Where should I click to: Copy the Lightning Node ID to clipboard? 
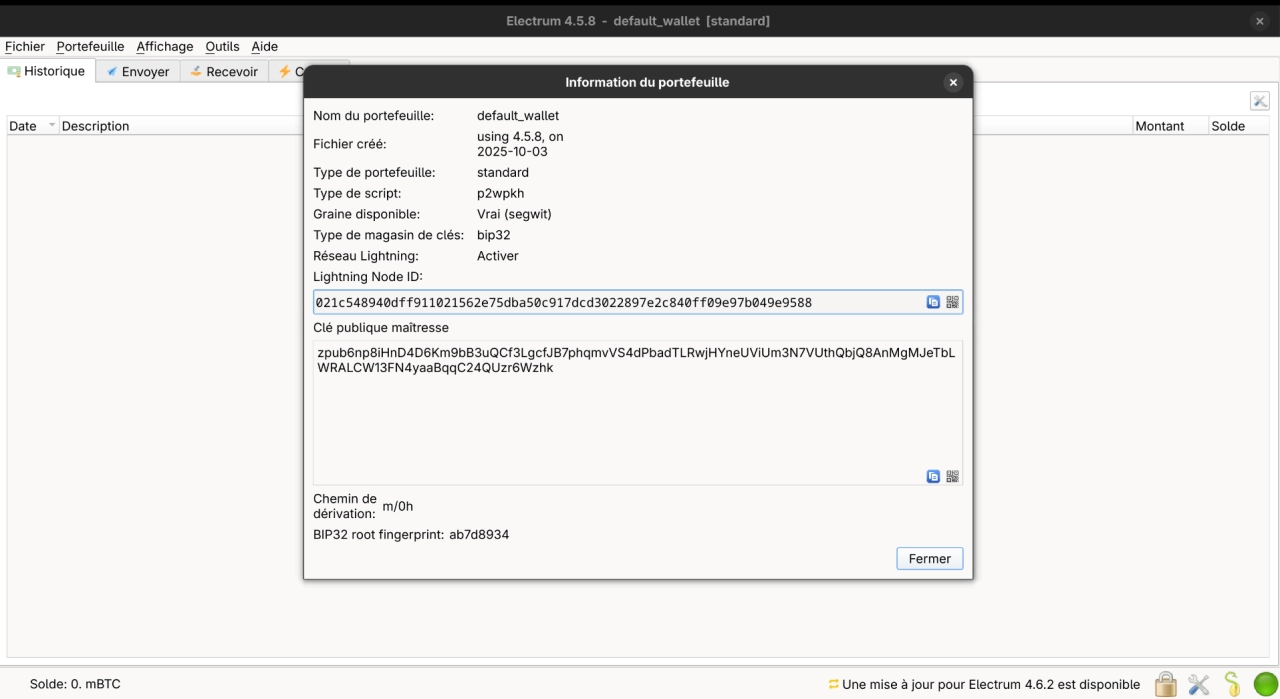pos(933,302)
